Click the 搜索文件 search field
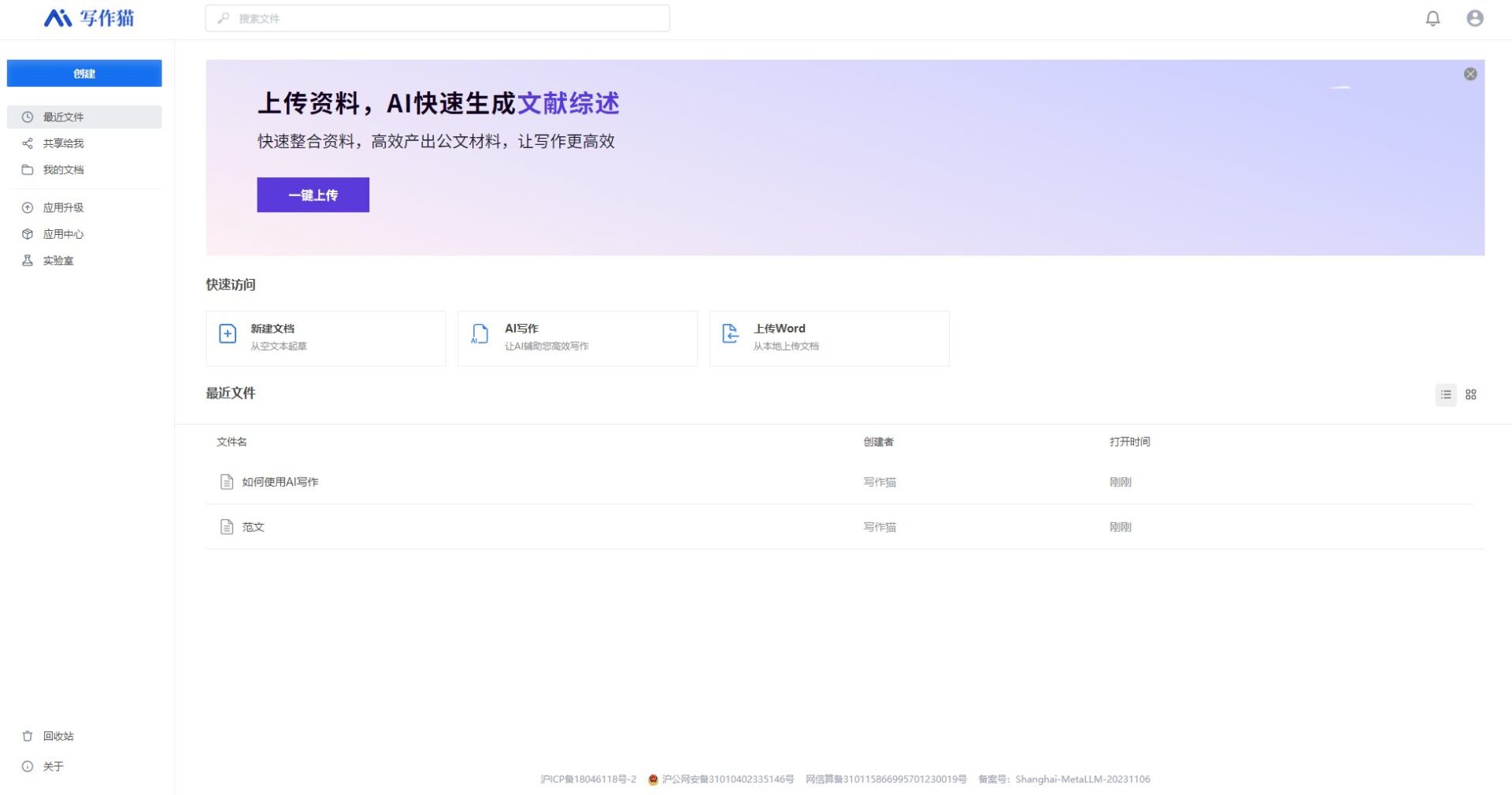Viewport: 1512px width, 795px height. (x=437, y=18)
